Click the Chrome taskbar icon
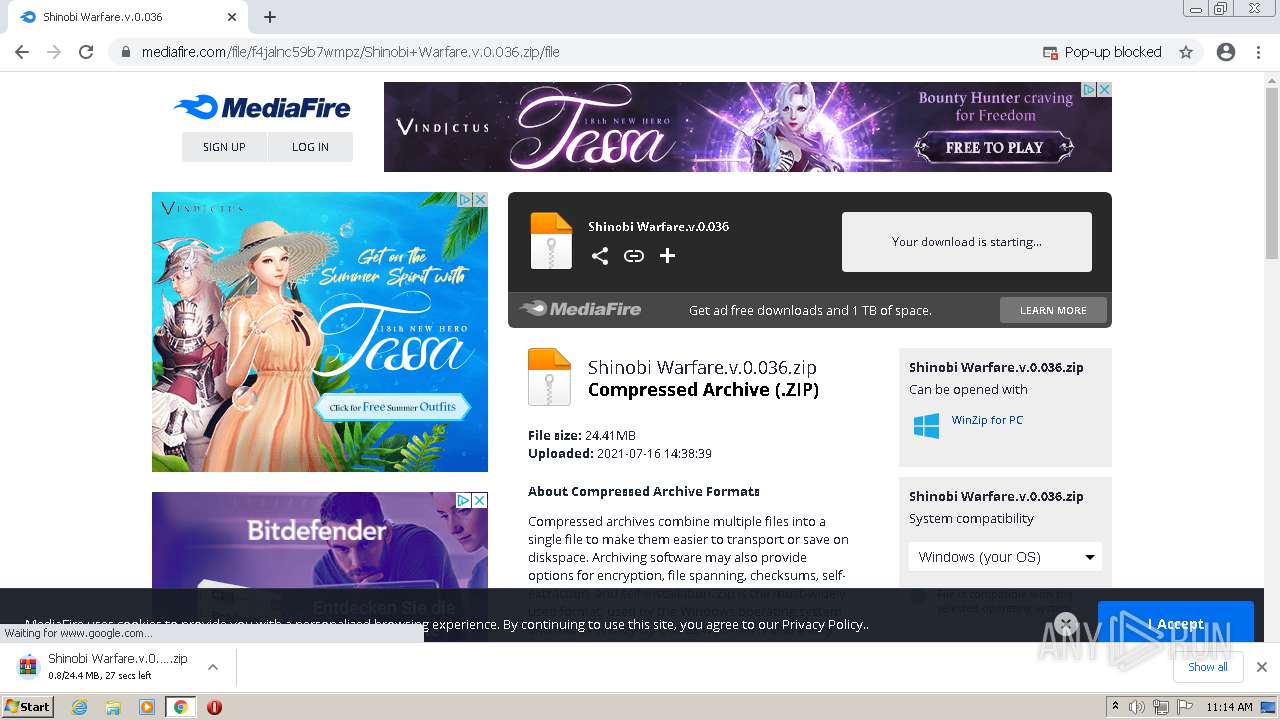Screen dimensions: 1280x720 tap(181, 707)
